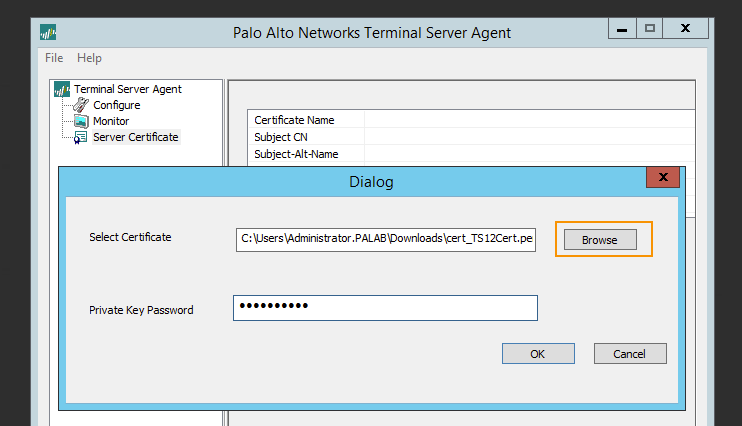Cancel the certificate dialog

coord(629,353)
